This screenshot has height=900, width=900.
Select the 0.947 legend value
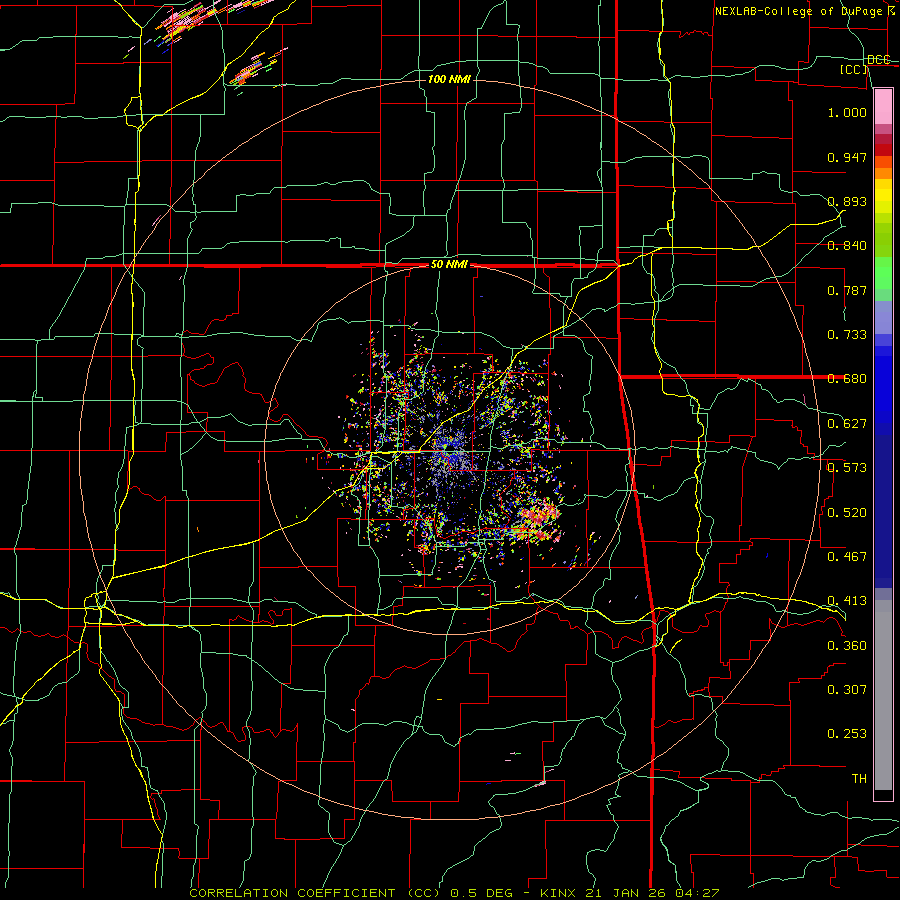click(x=847, y=157)
